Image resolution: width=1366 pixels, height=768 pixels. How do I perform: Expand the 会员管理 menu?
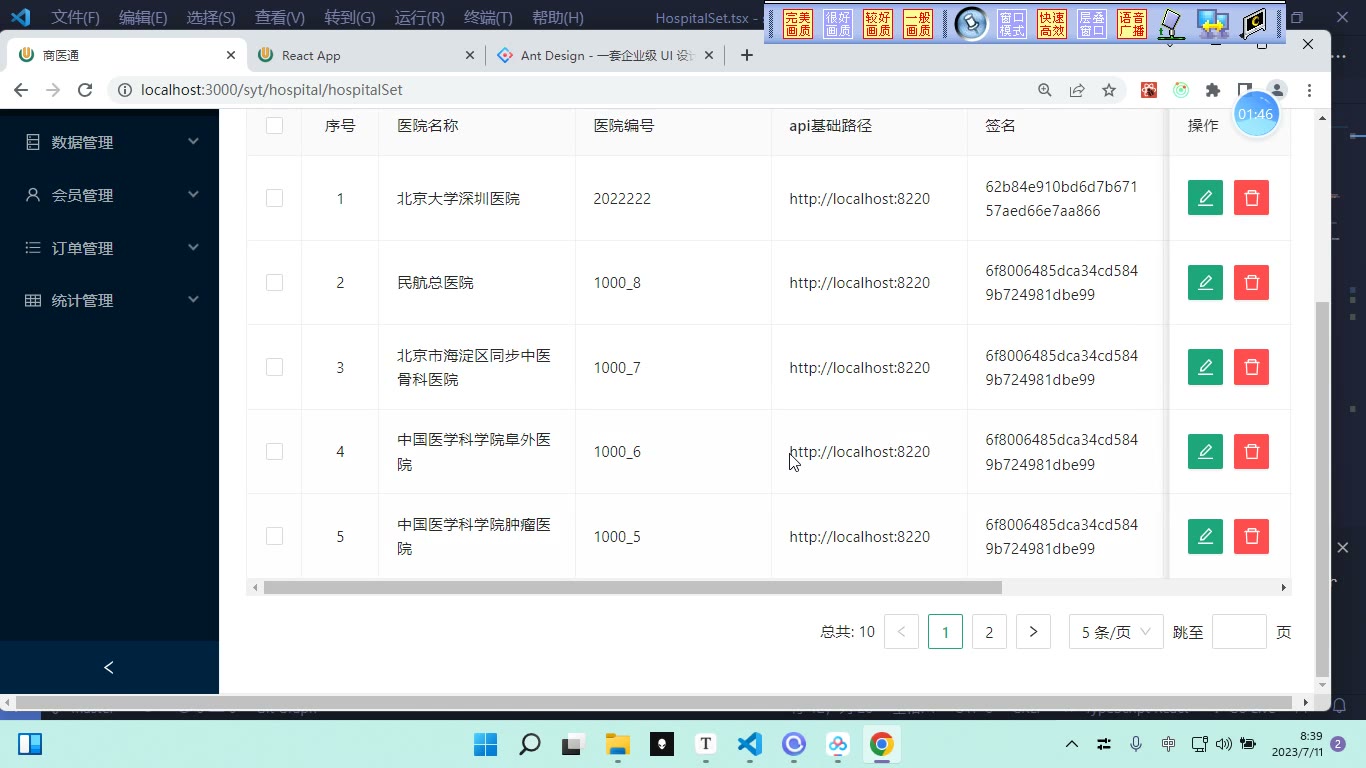(x=109, y=195)
